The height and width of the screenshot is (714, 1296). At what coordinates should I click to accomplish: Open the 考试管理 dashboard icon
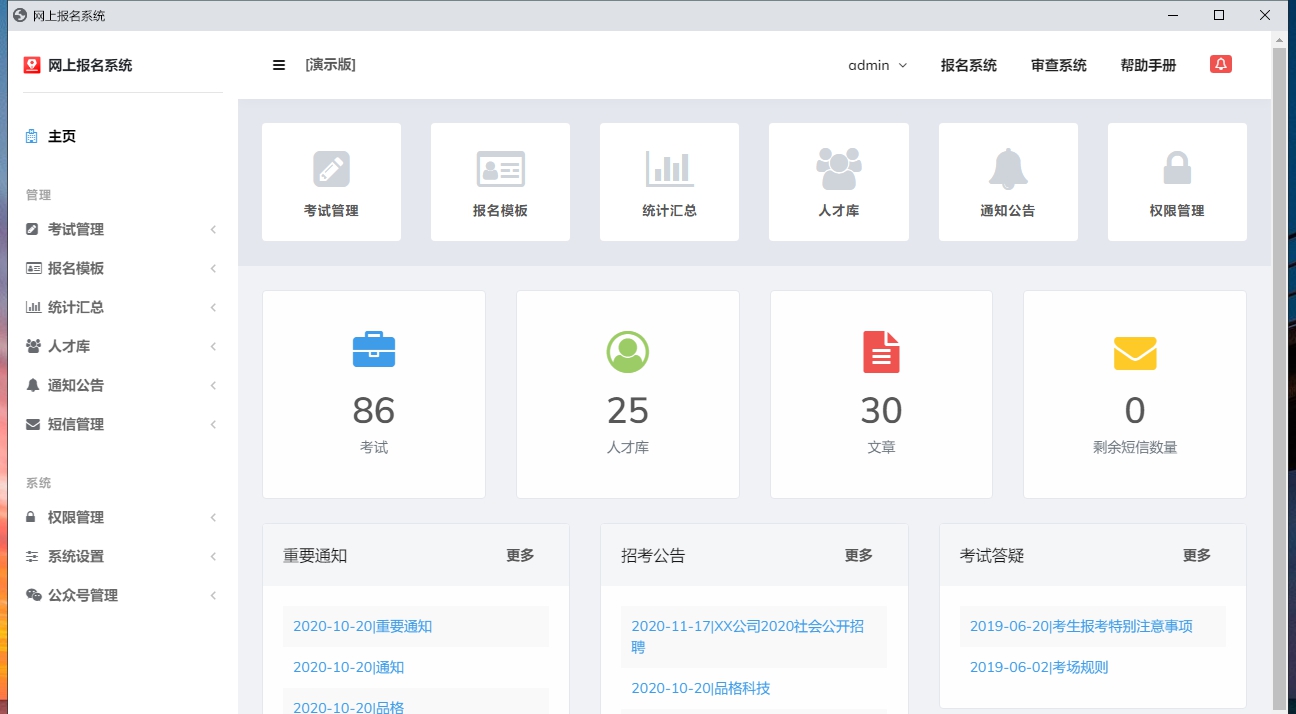(331, 181)
